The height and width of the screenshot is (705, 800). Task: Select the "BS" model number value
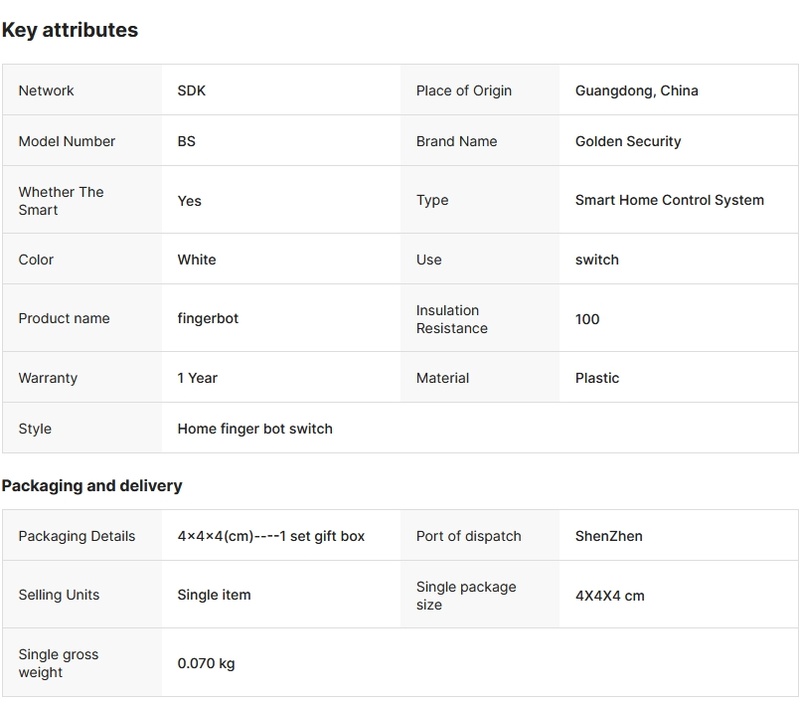[186, 141]
